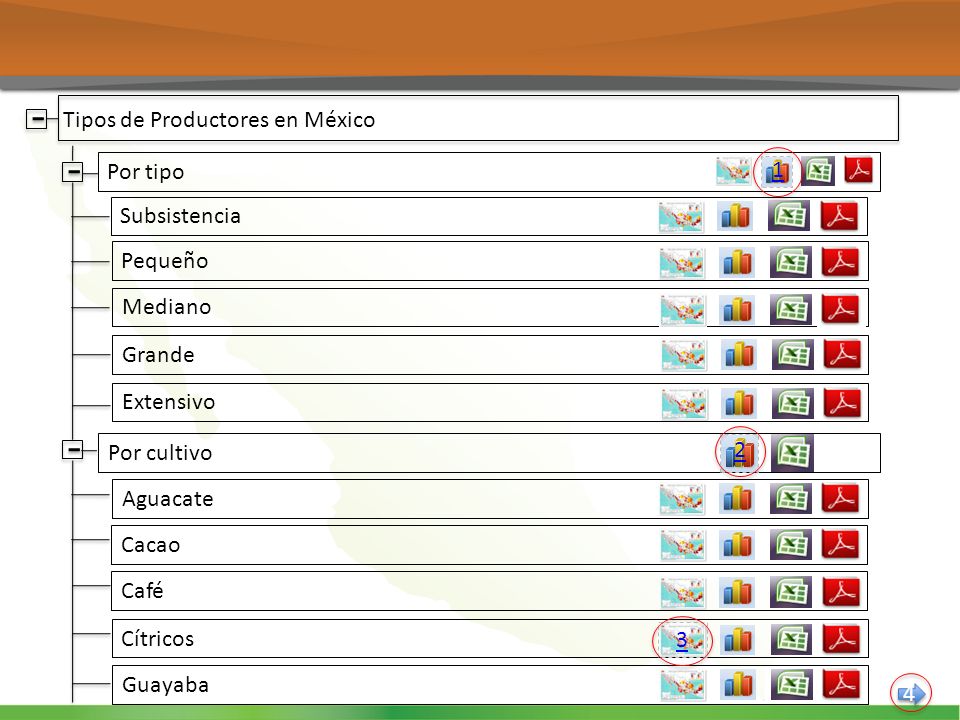Collapse the Por cultivo branch
The height and width of the screenshot is (720, 960).
point(73,450)
